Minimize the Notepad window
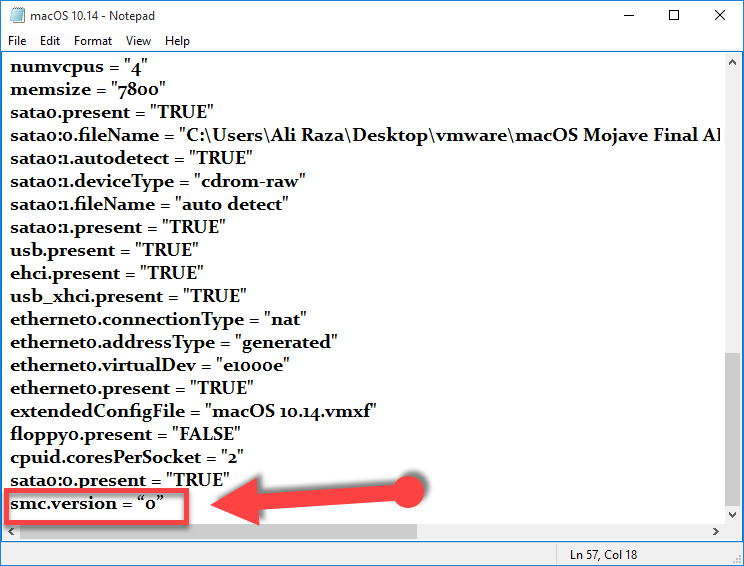744x566 pixels. pos(628,15)
